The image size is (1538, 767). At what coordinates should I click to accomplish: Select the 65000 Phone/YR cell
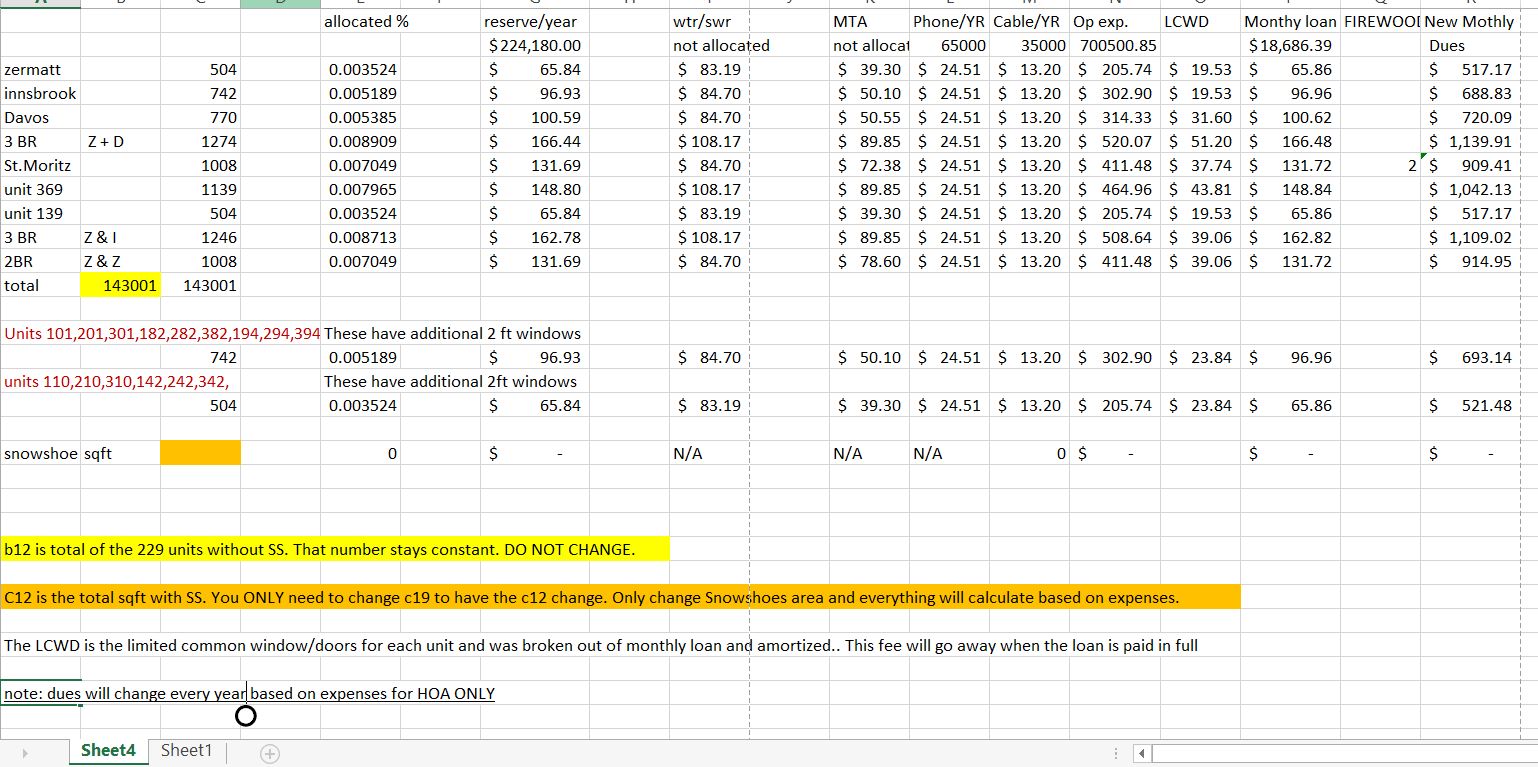pos(949,46)
